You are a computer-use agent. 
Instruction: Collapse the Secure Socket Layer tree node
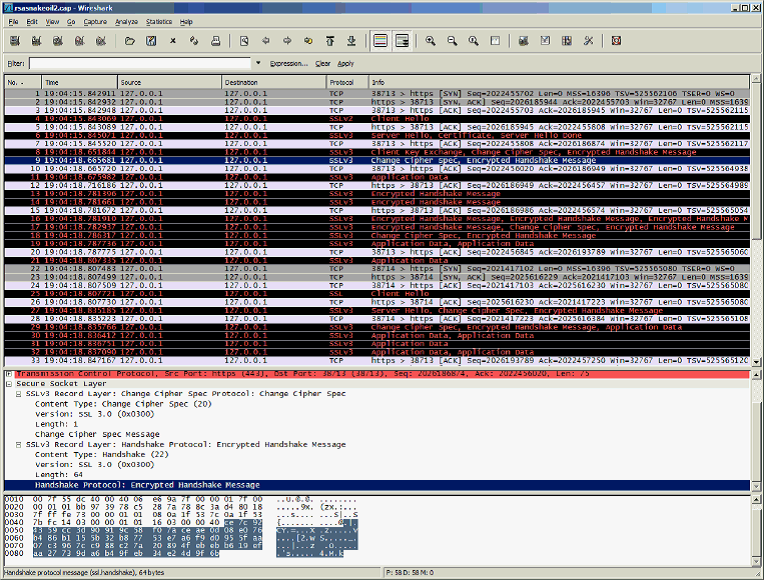click(x=9, y=384)
